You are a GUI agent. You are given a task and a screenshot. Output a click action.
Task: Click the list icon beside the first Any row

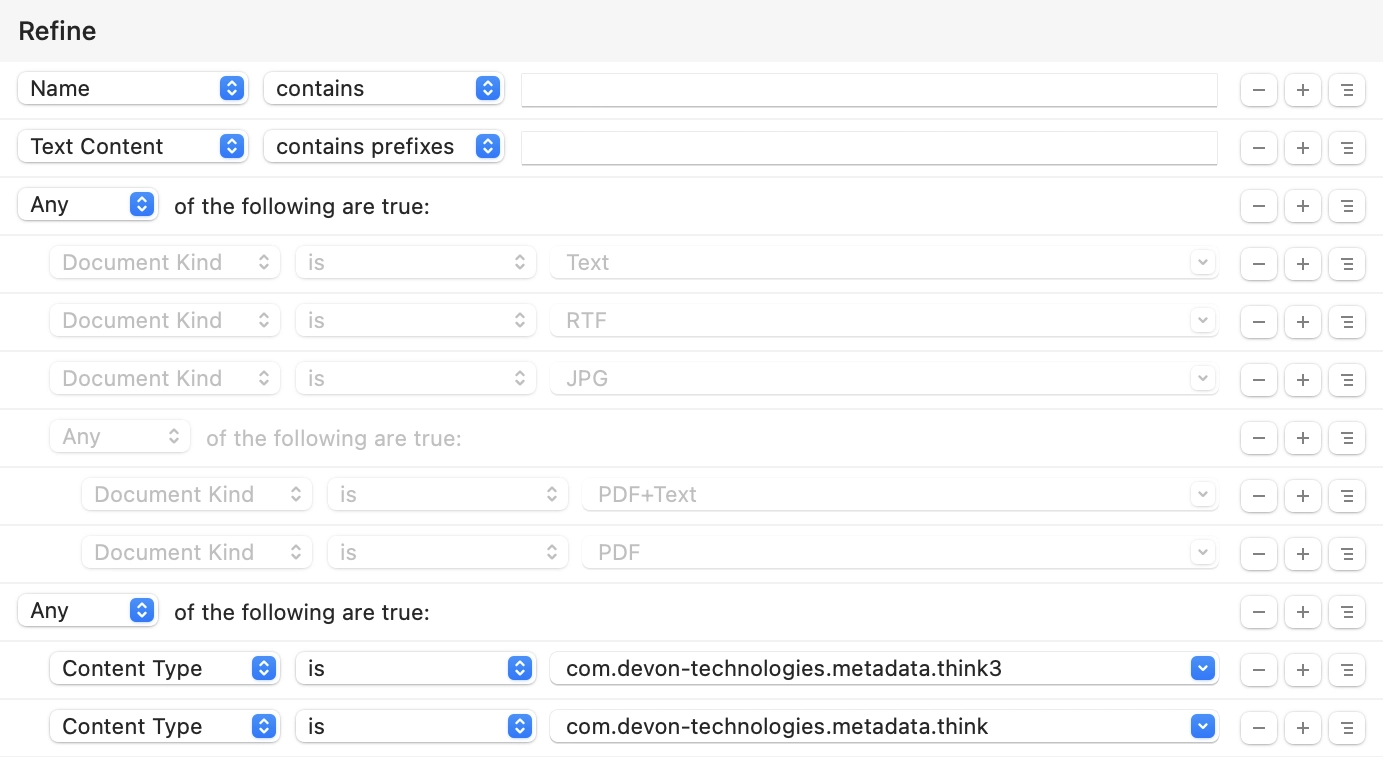[x=1347, y=206]
